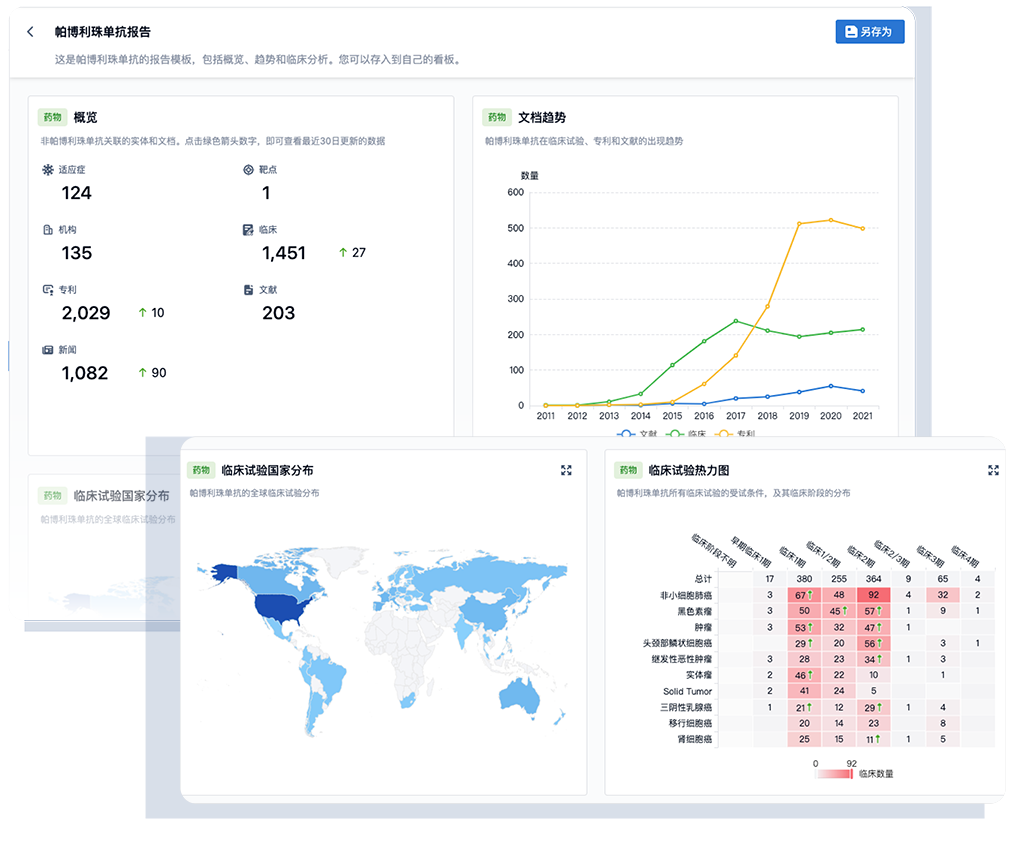The height and width of the screenshot is (841, 1026).
Task: Click the 靶点 target icon
Action: tap(248, 170)
